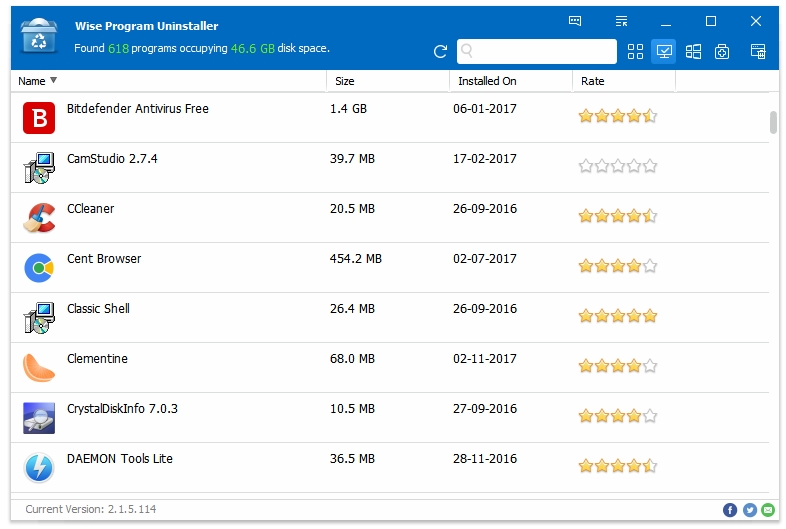Click Bitdefender's star rating
The width and height of the screenshot is (786, 529).
[x=618, y=116]
